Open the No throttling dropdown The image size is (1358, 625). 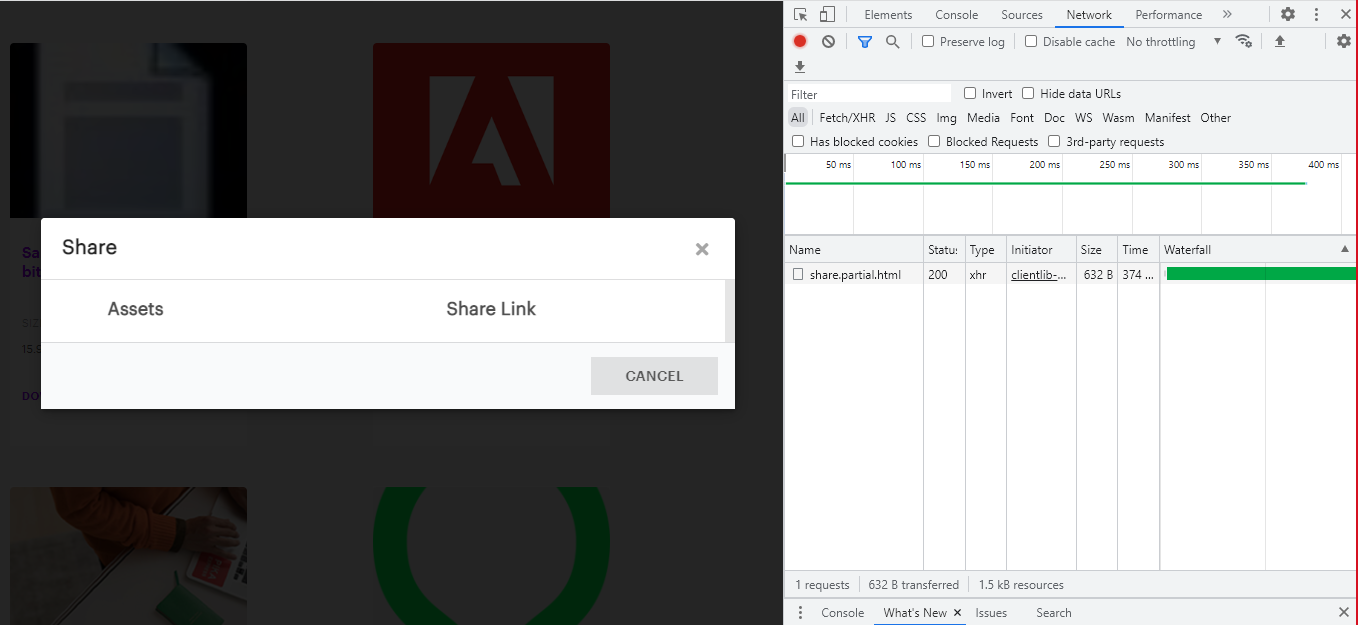point(1174,41)
